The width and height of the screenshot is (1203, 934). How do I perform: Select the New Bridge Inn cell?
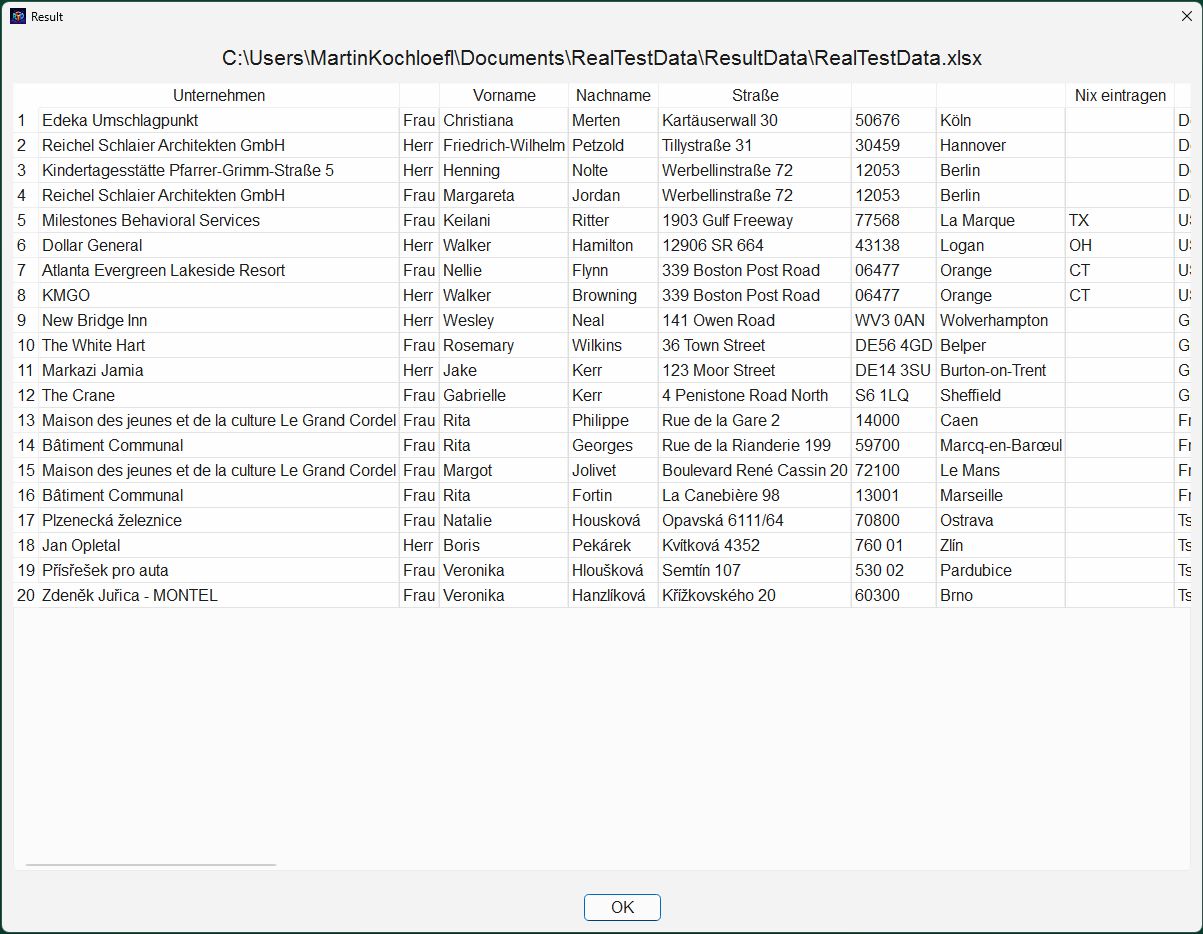click(x=219, y=320)
